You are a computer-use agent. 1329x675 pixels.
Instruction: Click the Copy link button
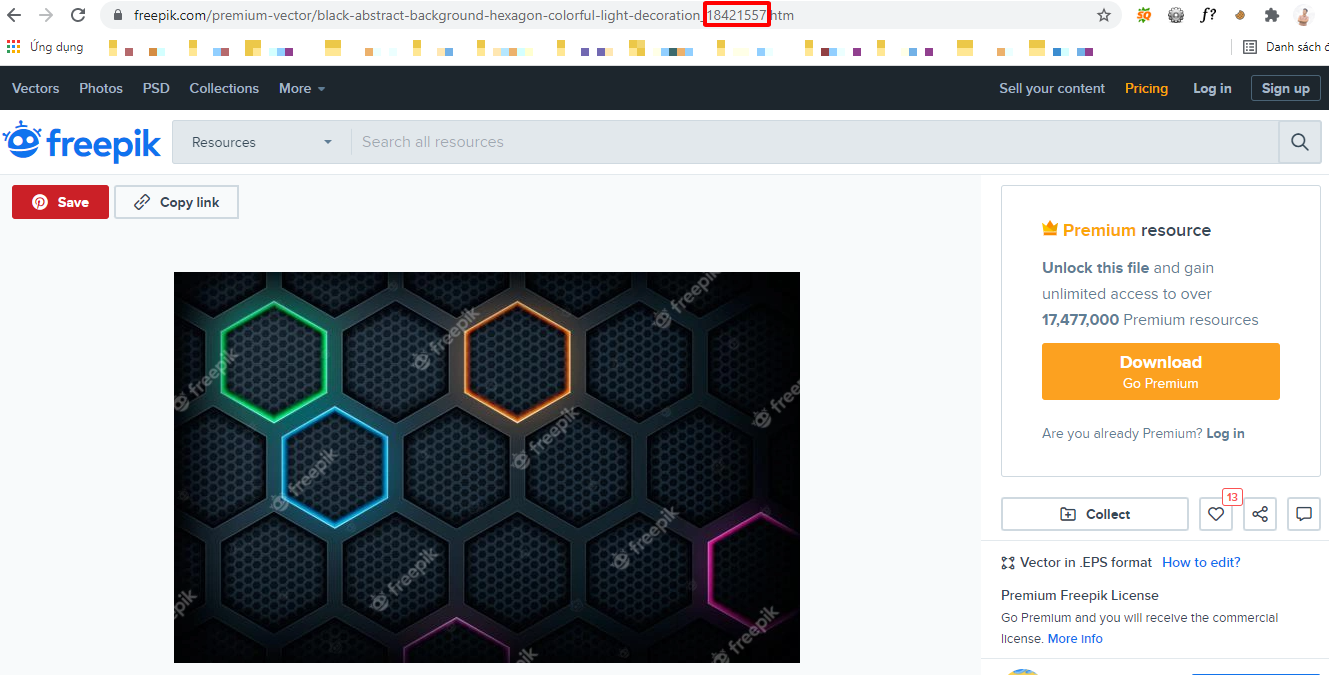(176, 201)
